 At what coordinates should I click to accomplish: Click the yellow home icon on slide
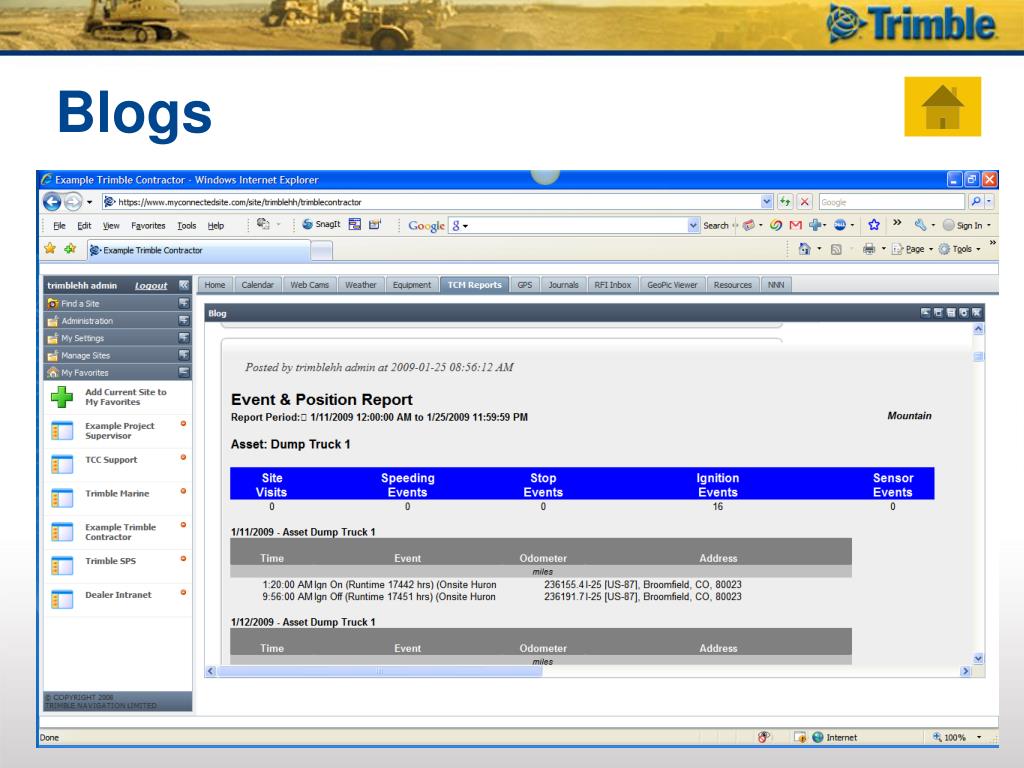click(x=942, y=106)
